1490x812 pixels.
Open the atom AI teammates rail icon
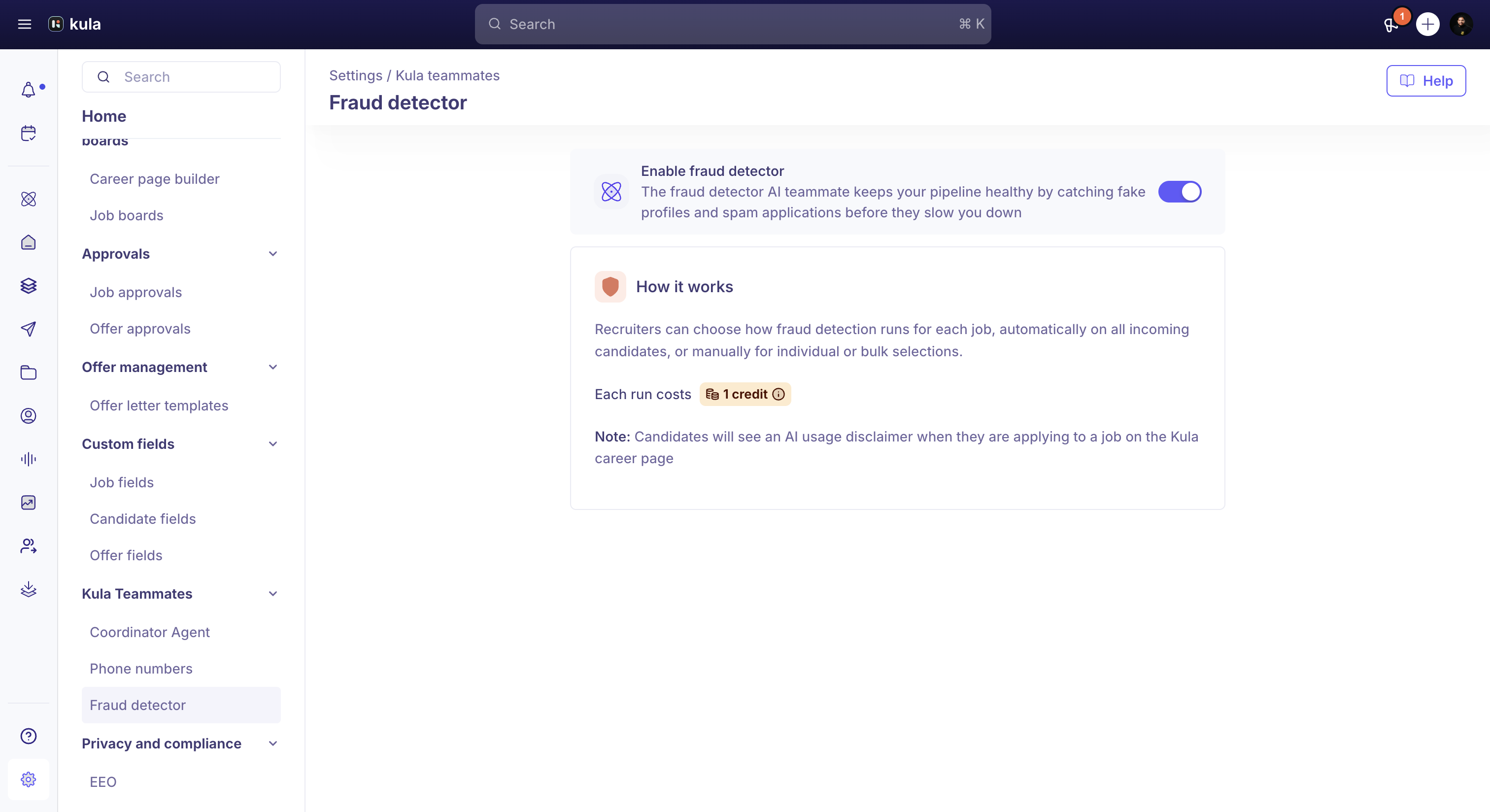pos(29,199)
